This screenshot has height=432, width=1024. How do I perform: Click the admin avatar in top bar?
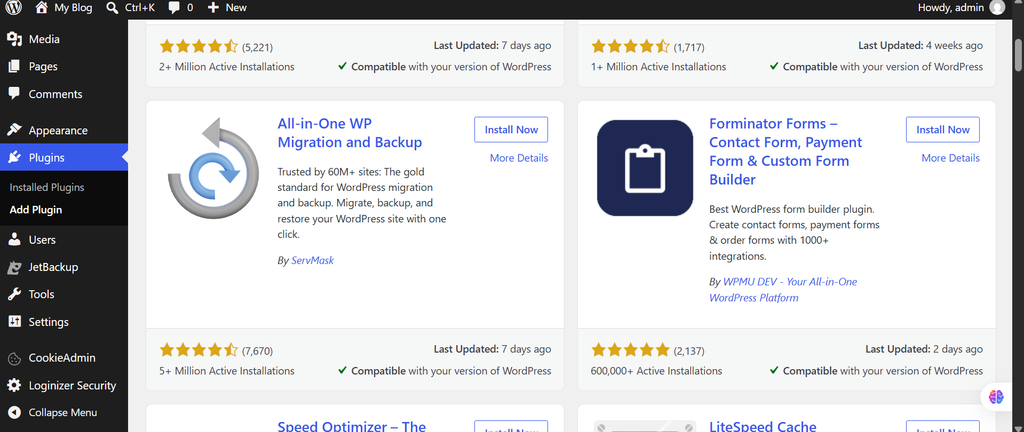997,8
